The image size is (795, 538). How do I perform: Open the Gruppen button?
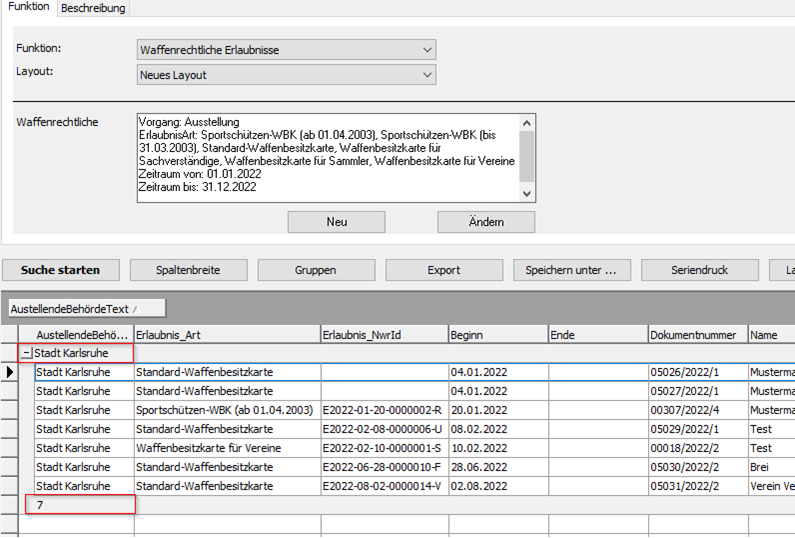pos(315,270)
